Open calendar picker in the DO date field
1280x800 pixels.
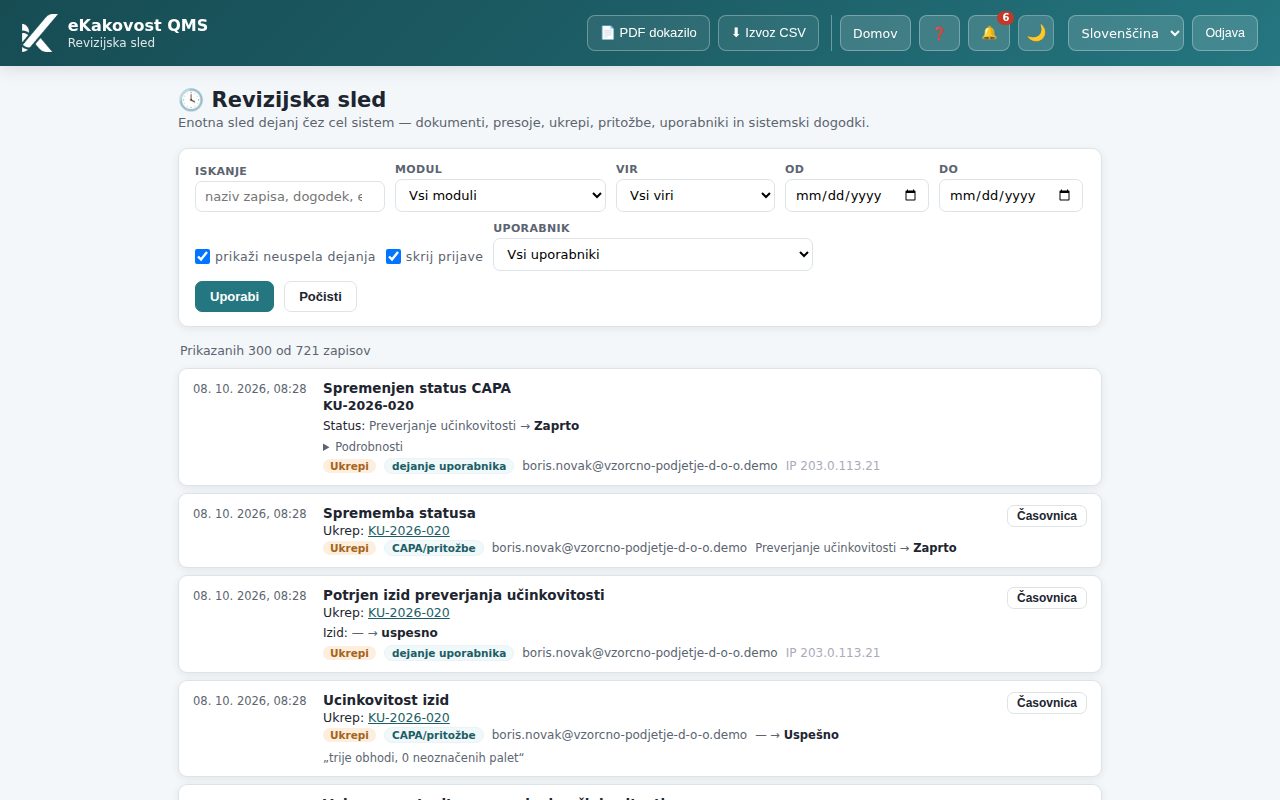pyautogui.click(x=1064, y=196)
